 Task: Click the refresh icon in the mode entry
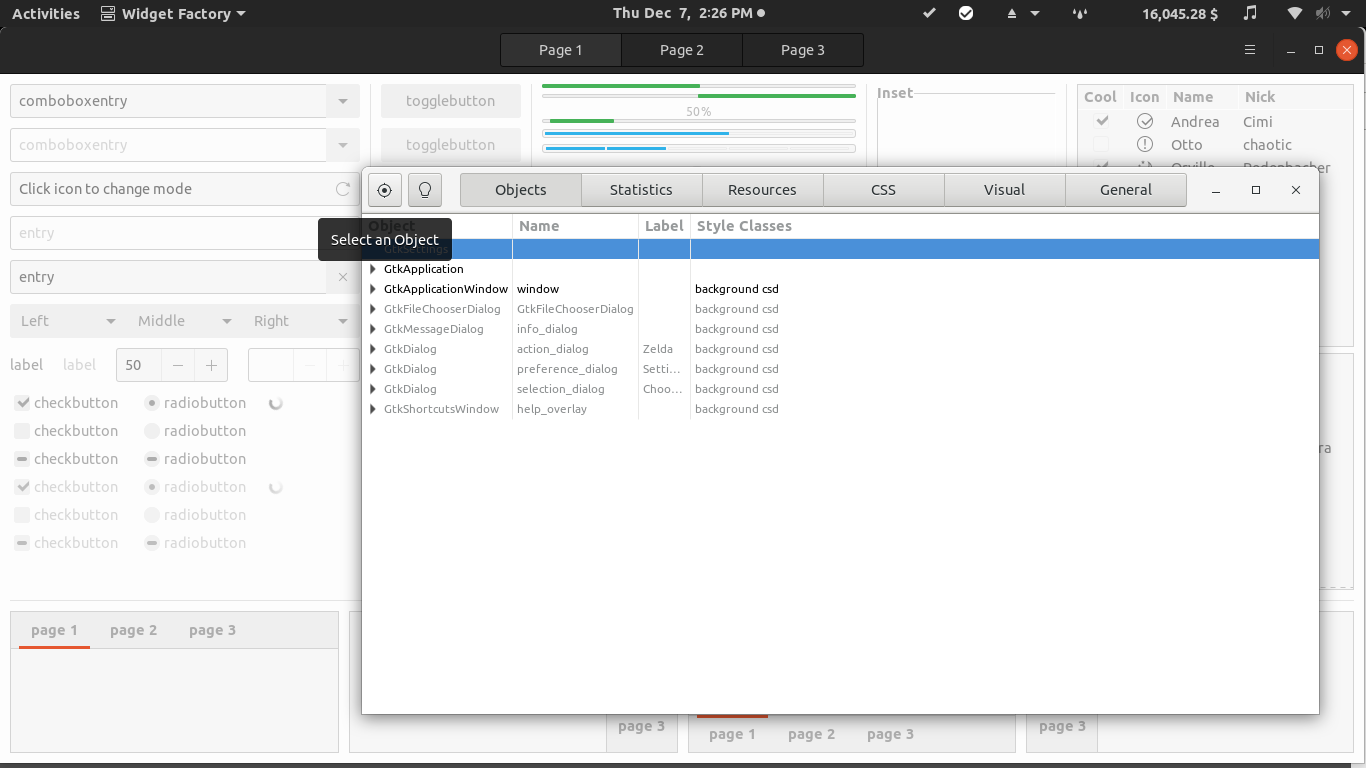pos(343,189)
